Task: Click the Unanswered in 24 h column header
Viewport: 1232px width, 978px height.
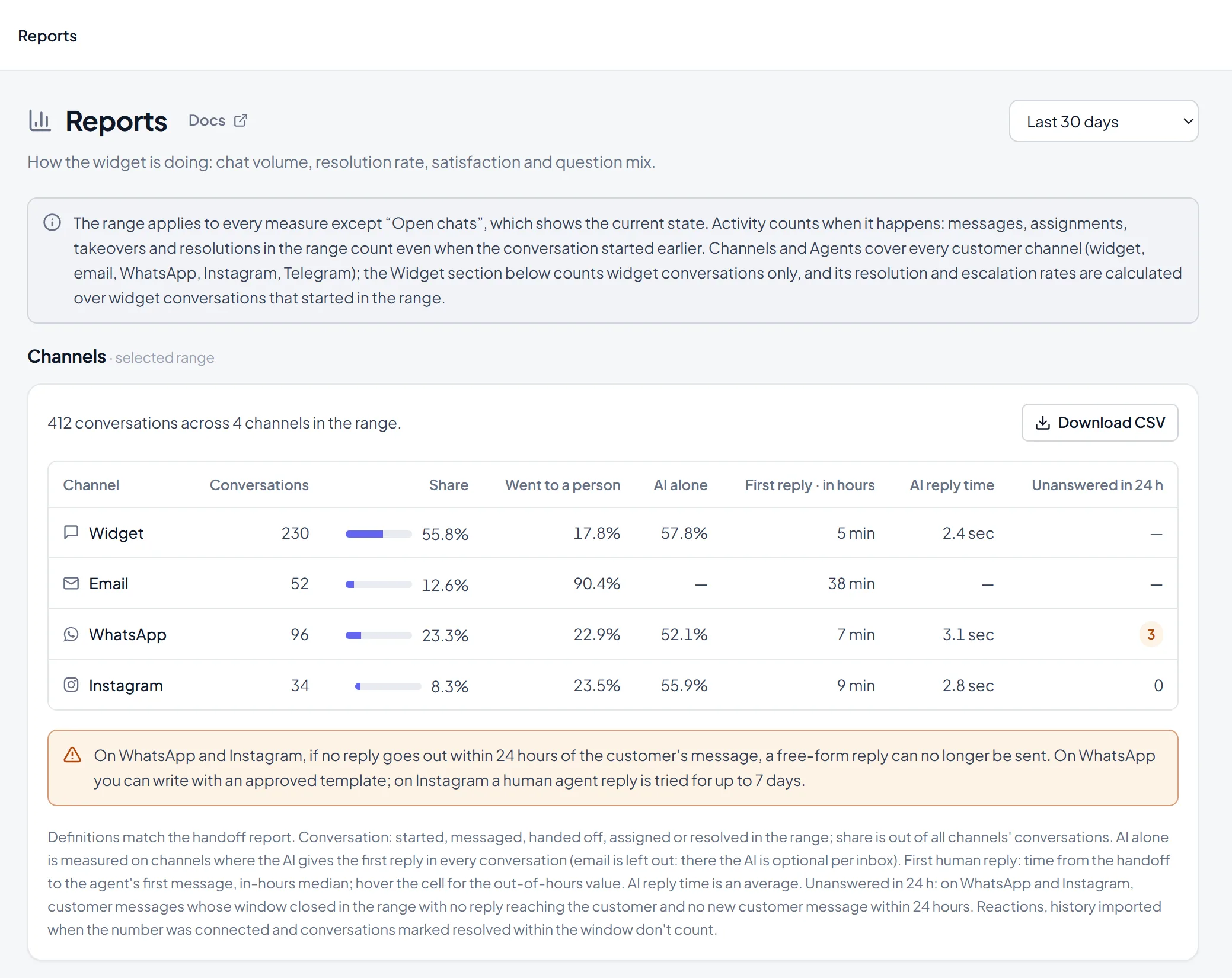Action: pos(1097,485)
